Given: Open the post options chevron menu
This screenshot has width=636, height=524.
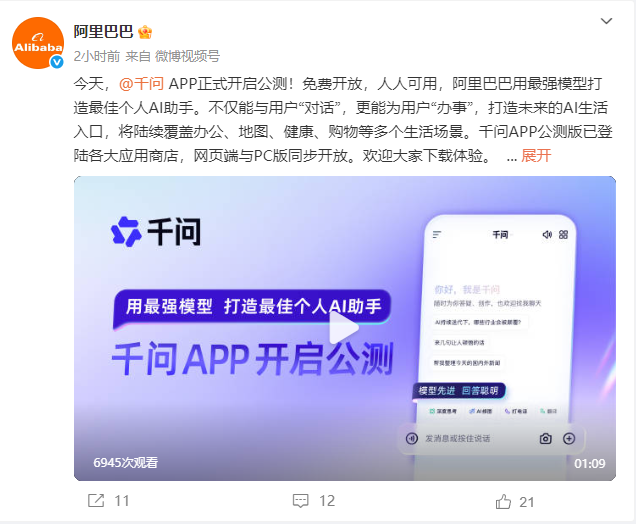Looking at the screenshot, I should 606,21.
